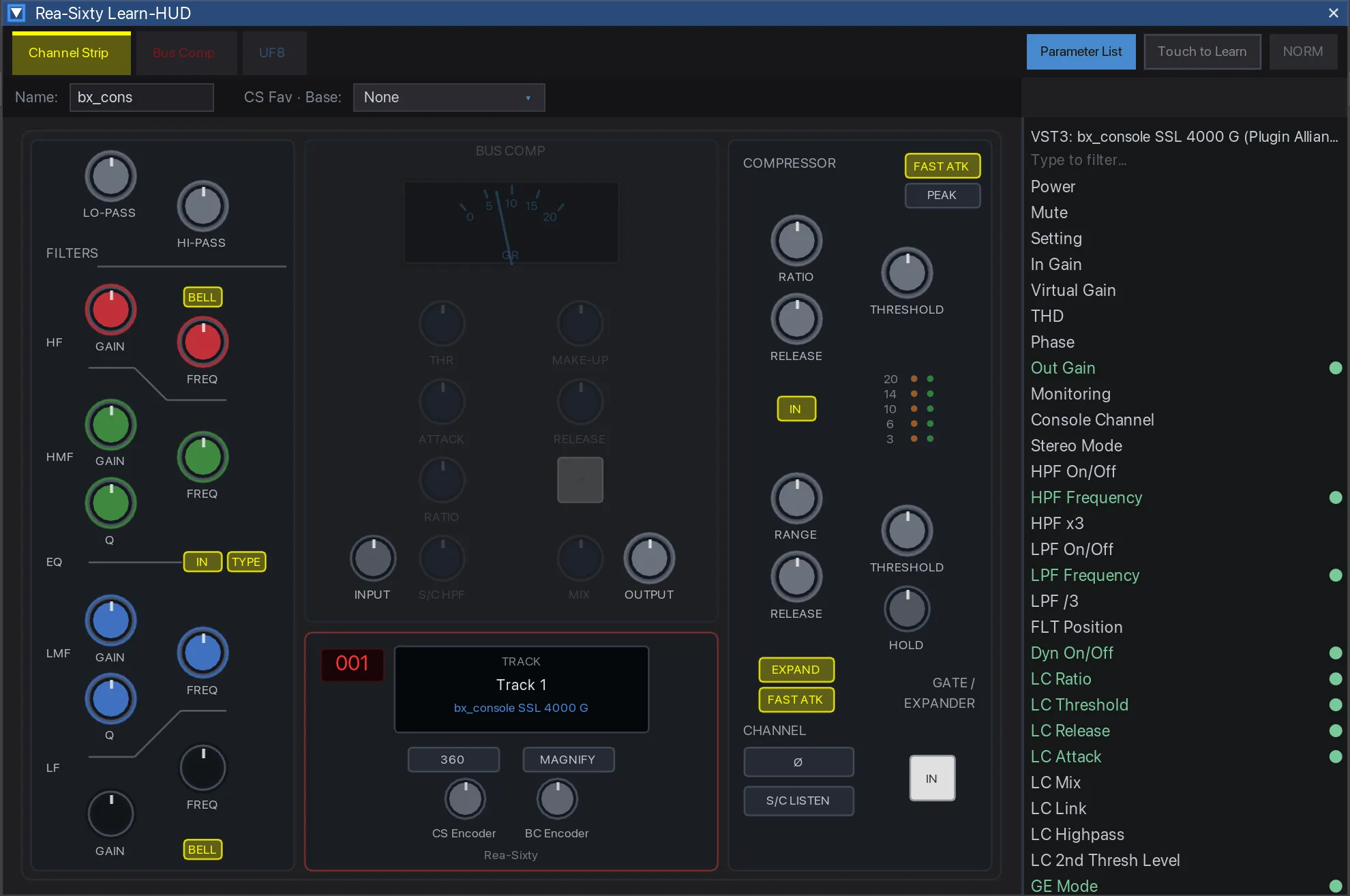
Task: Click the Track 1 display panel
Action: coord(522,689)
